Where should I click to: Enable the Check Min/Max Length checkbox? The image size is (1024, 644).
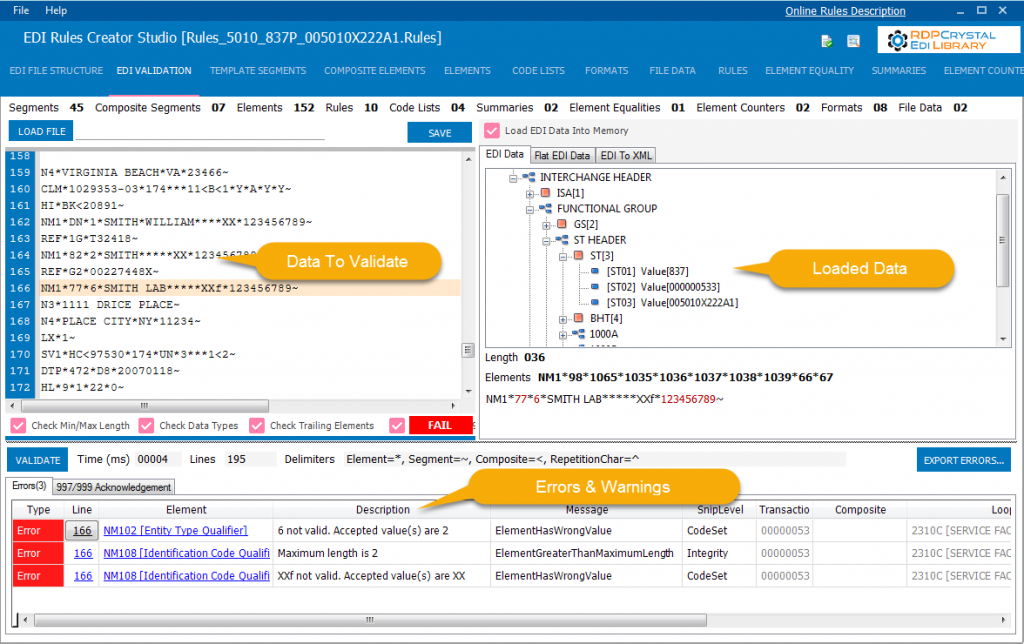[17, 425]
